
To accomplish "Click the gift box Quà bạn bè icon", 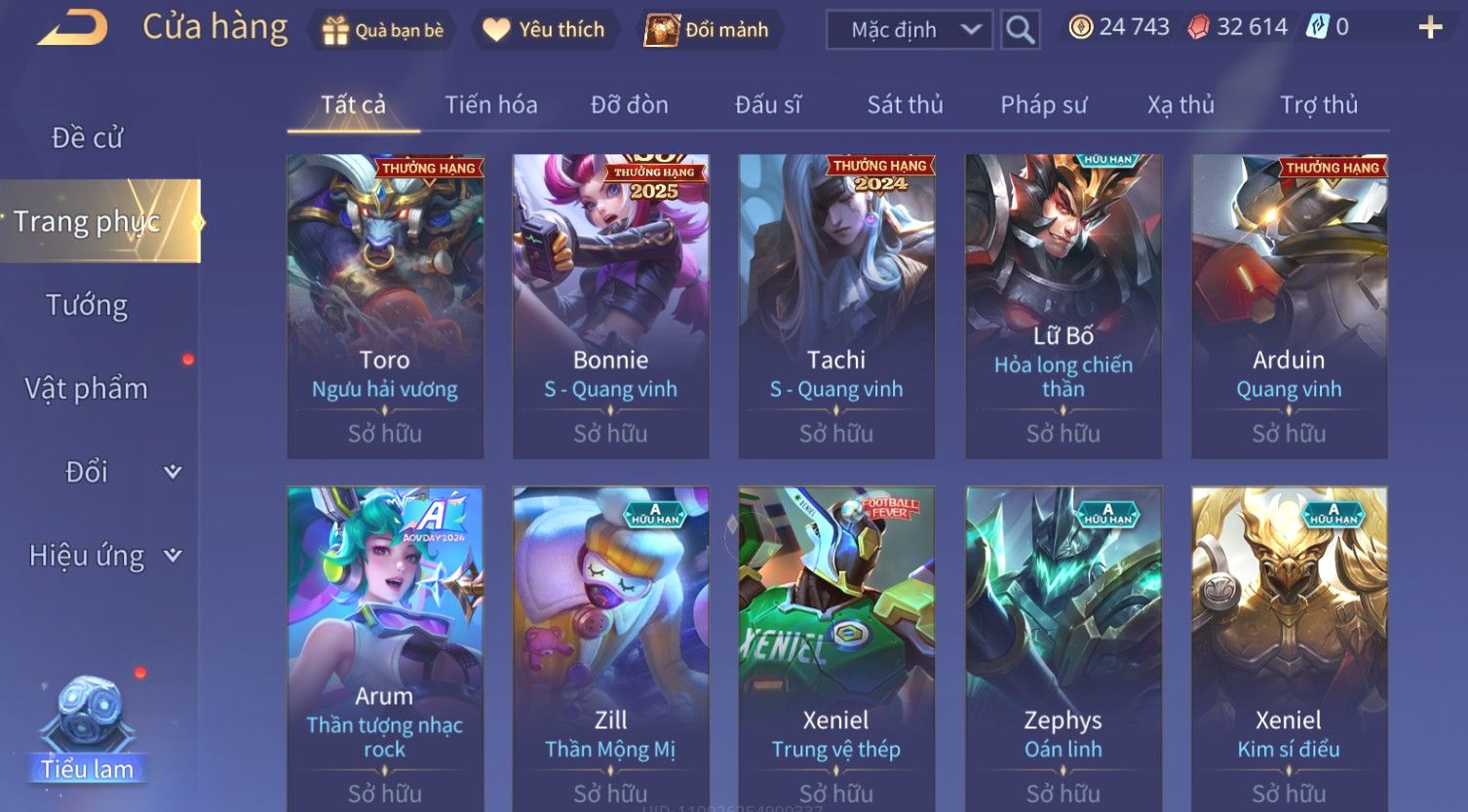I will tap(335, 30).
